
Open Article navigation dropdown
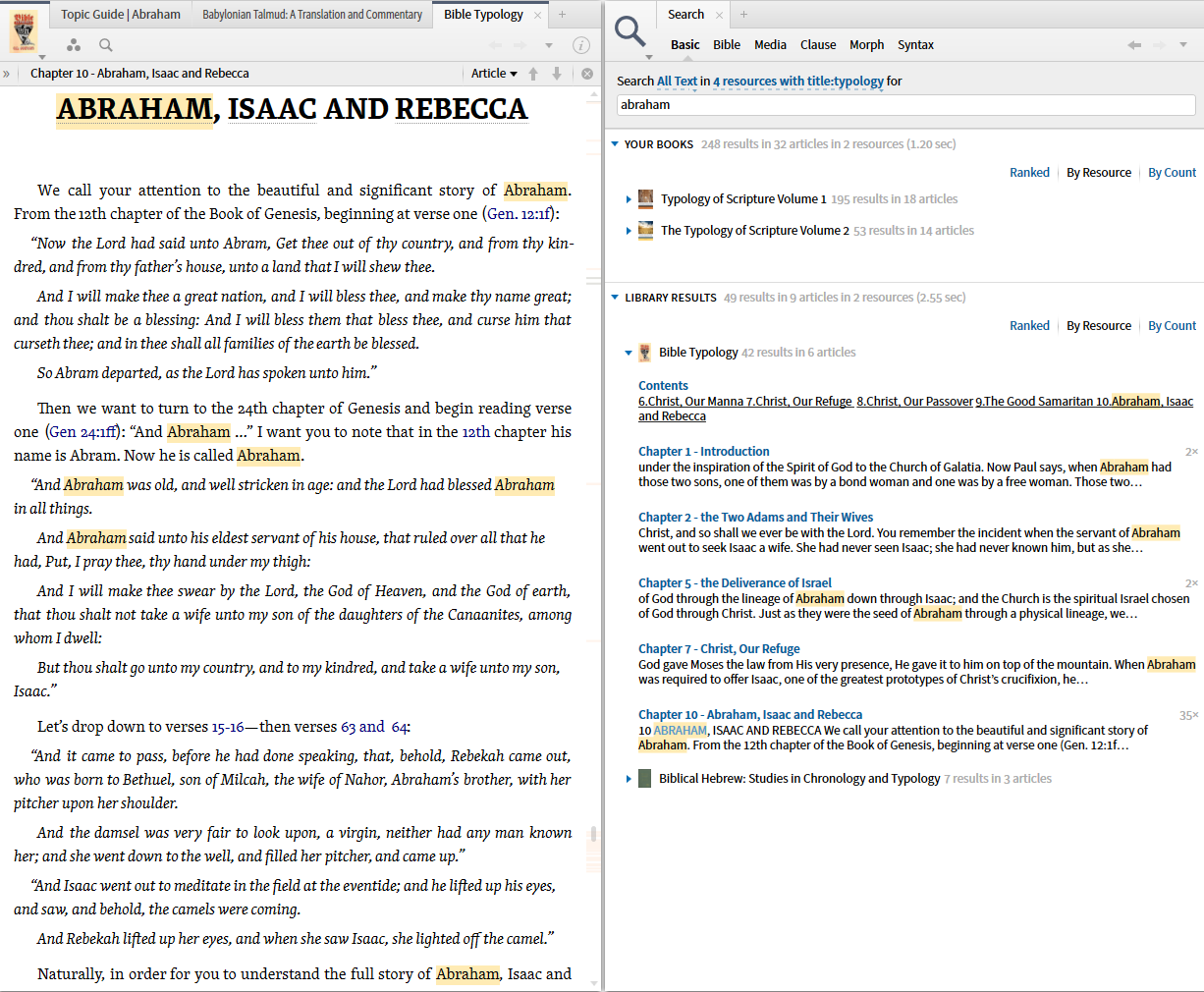tap(494, 74)
